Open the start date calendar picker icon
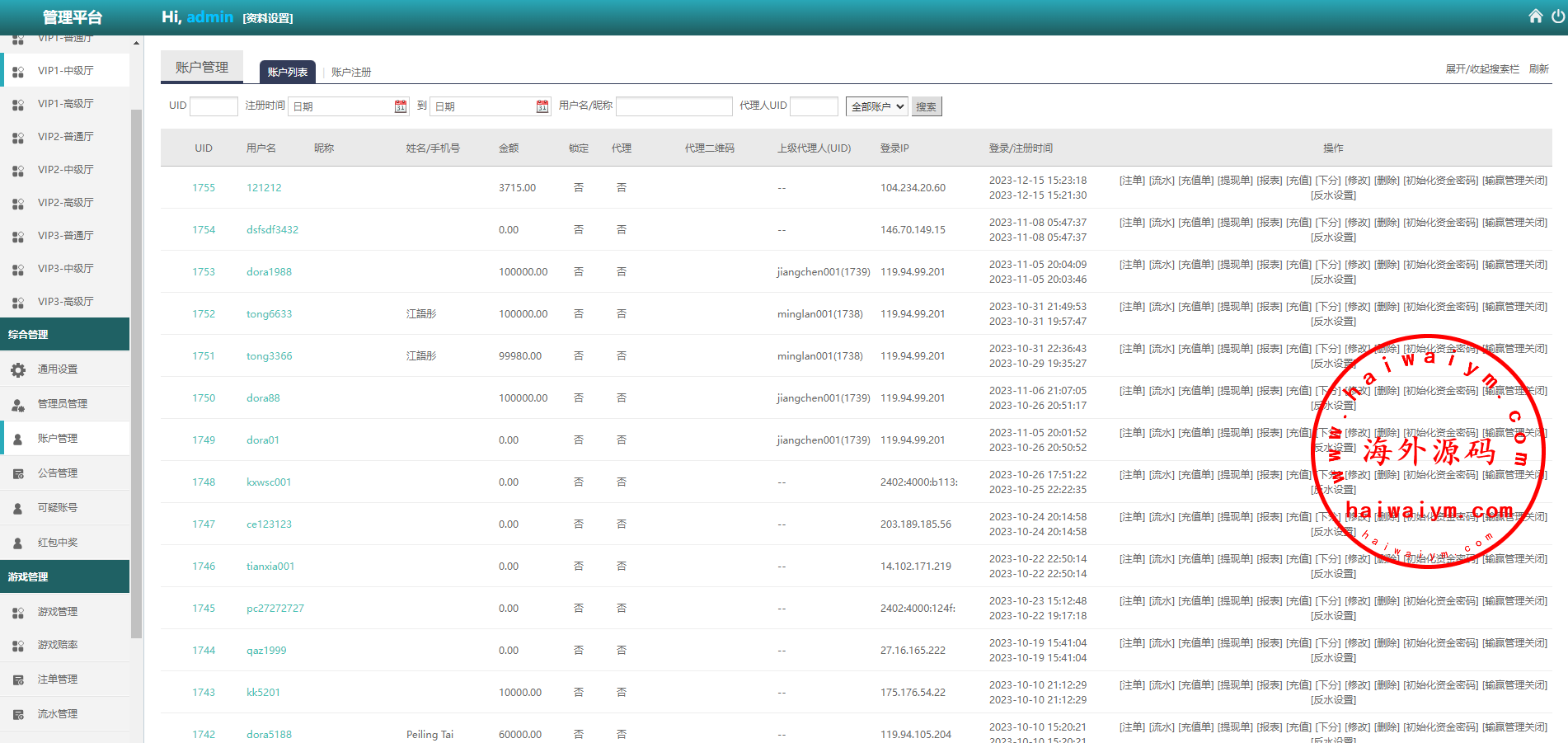1568x743 pixels. [x=401, y=106]
